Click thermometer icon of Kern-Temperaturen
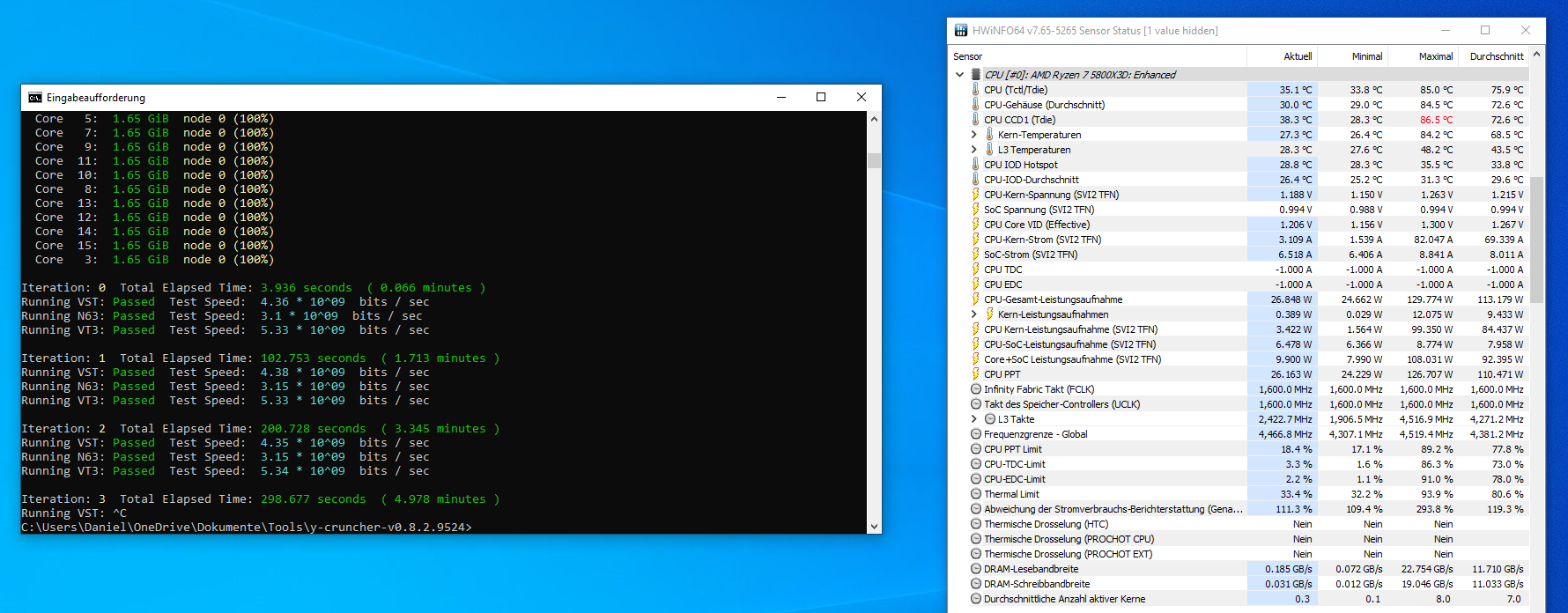Viewport: 1568px width, 613px height. coord(990,135)
